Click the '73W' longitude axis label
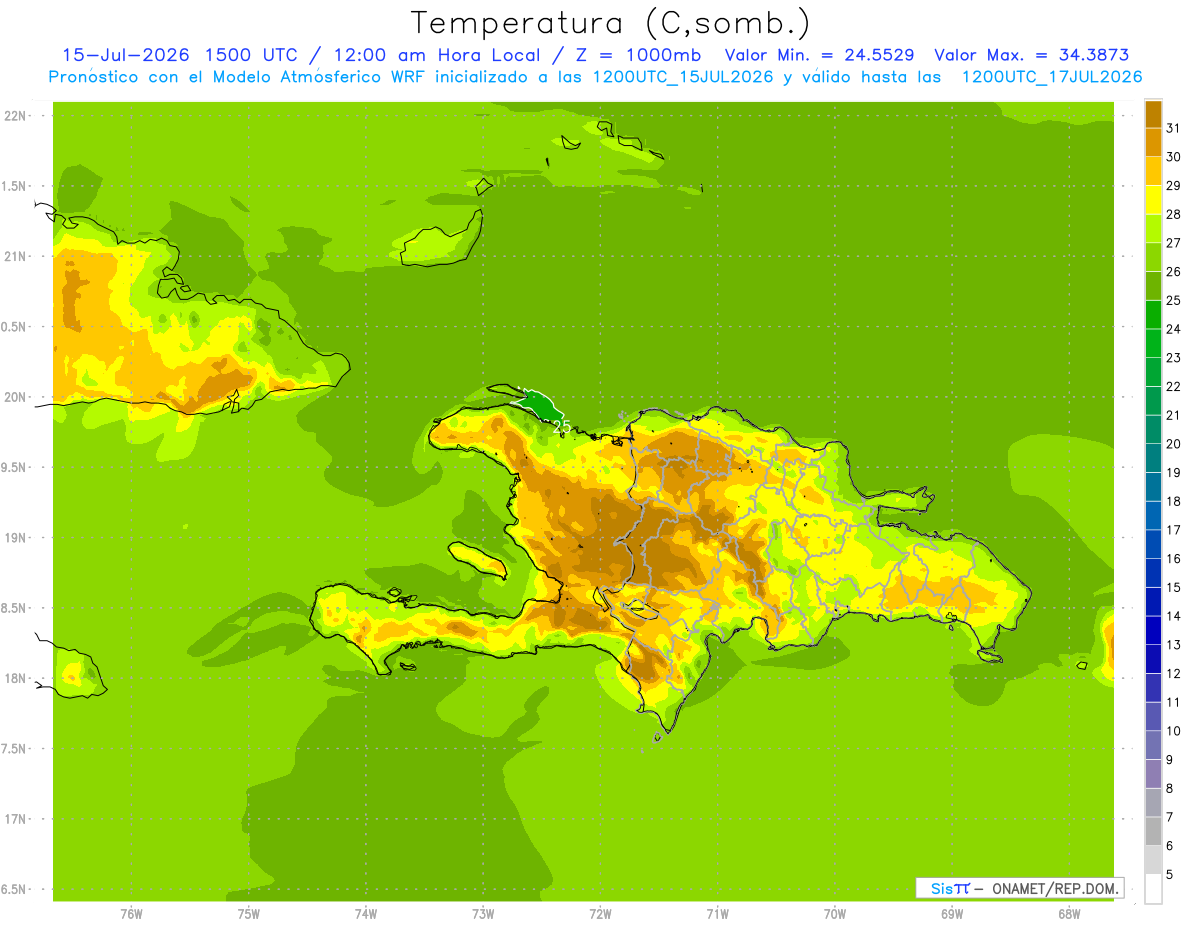Image resolution: width=1200 pixels, height=927 pixels. [483, 913]
